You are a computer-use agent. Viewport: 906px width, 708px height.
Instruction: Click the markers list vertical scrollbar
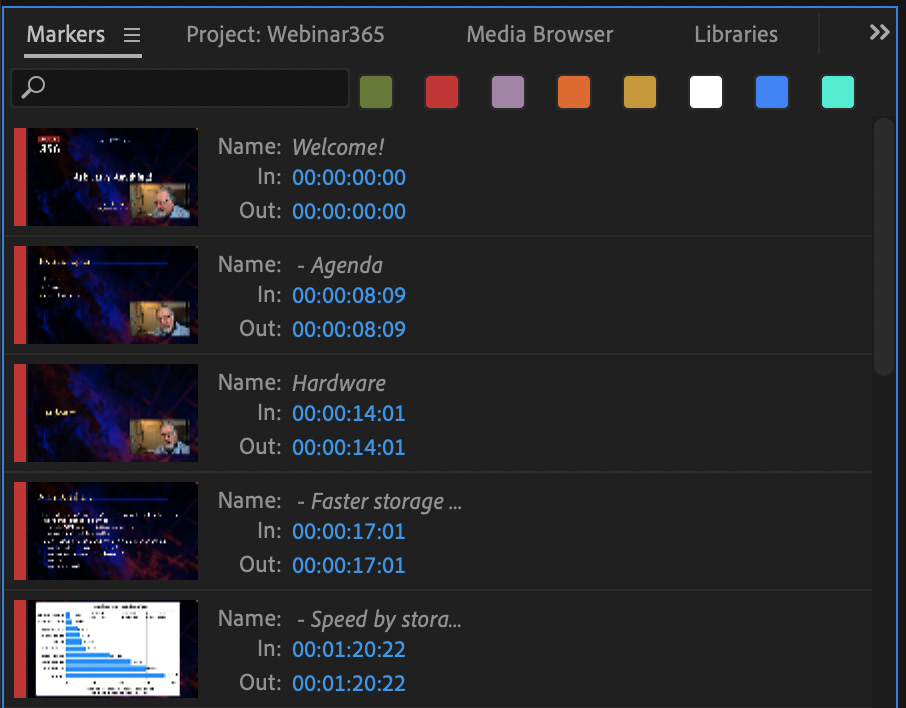883,247
